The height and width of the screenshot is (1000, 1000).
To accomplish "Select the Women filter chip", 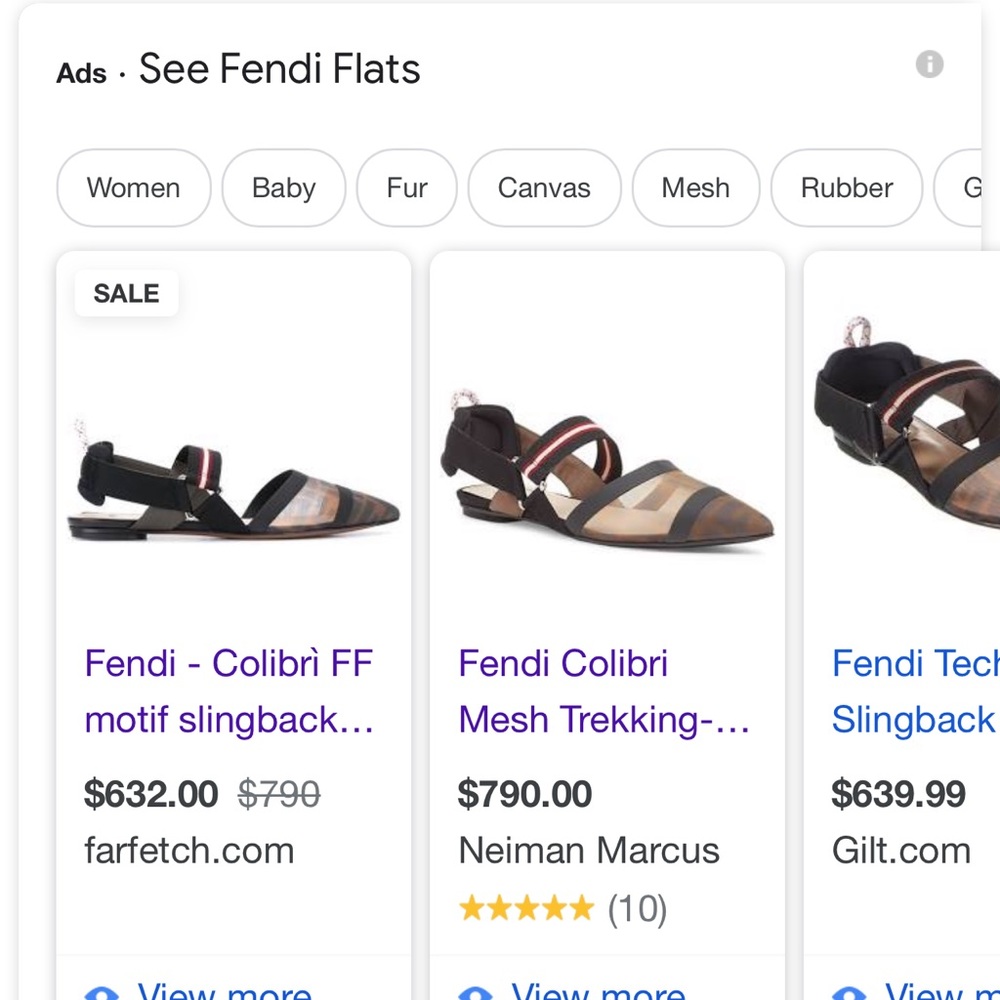I will point(134,188).
